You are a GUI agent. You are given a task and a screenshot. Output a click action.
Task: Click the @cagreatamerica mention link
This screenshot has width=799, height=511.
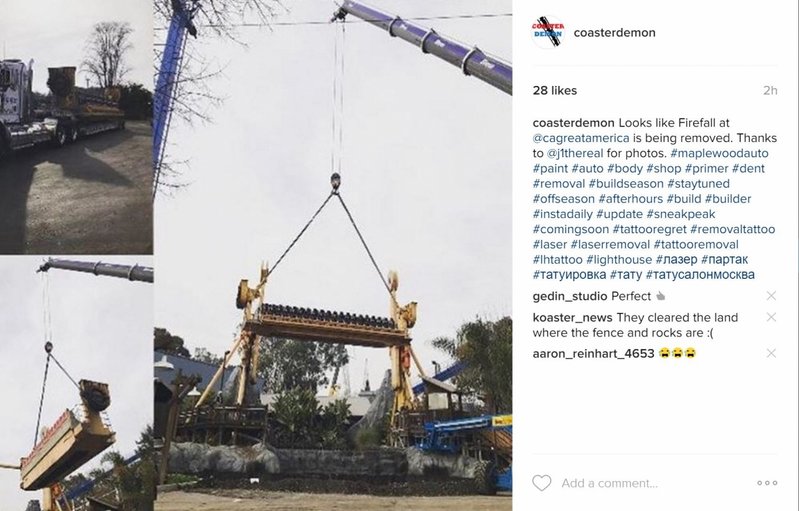click(581, 138)
